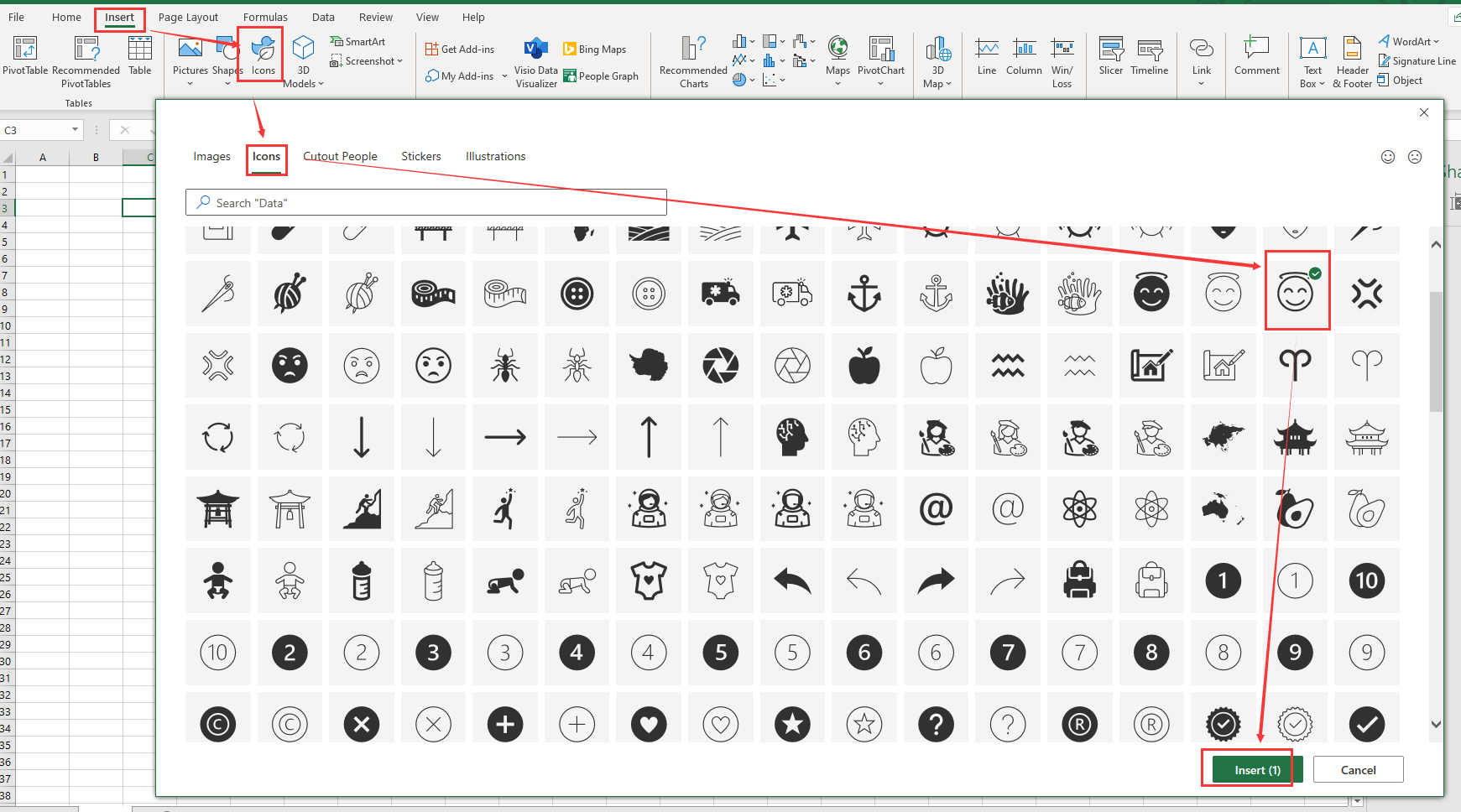Pick the camera aperture solid icon
The height and width of the screenshot is (812, 1461).
pyautogui.click(x=720, y=366)
